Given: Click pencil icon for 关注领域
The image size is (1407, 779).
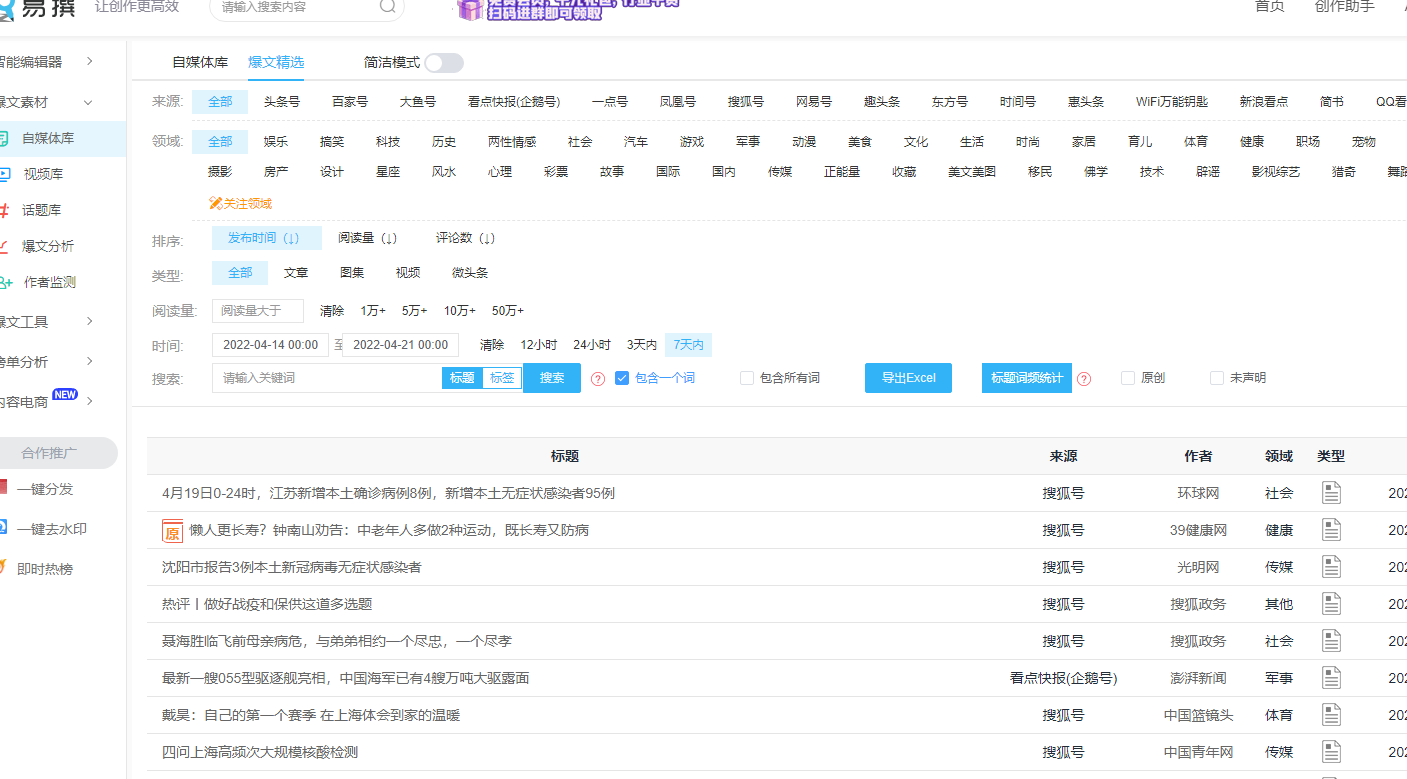Looking at the screenshot, I should click(215, 204).
